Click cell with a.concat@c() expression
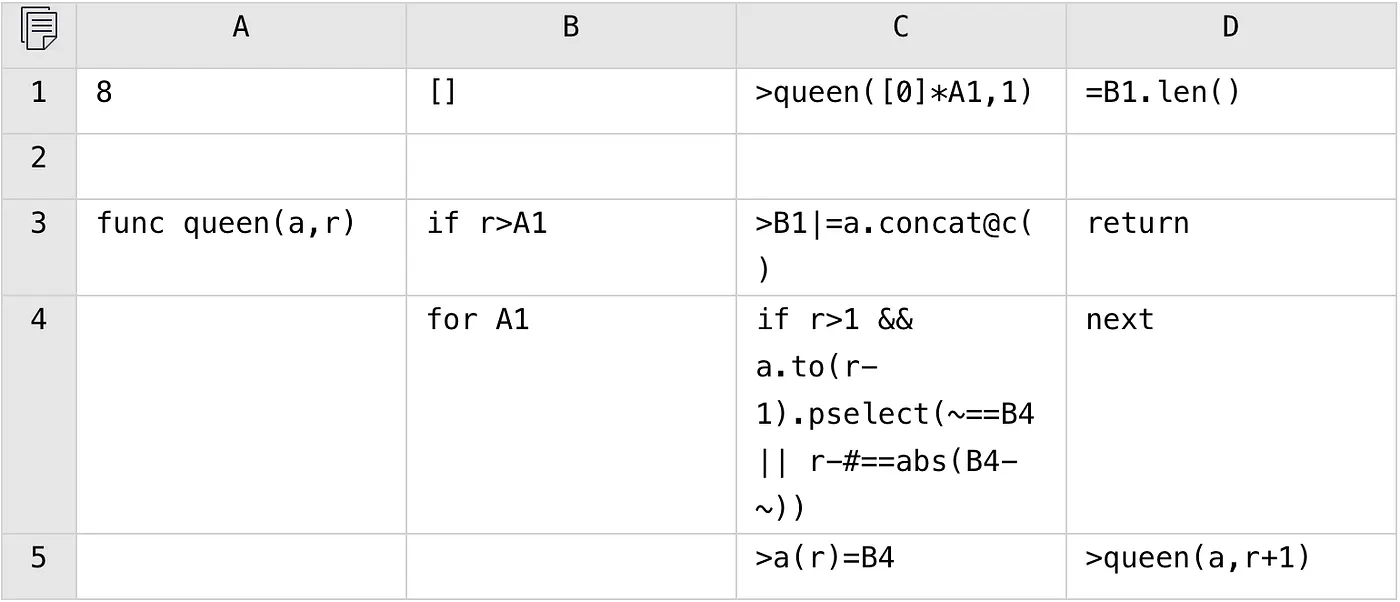1400x602 pixels. click(x=901, y=247)
